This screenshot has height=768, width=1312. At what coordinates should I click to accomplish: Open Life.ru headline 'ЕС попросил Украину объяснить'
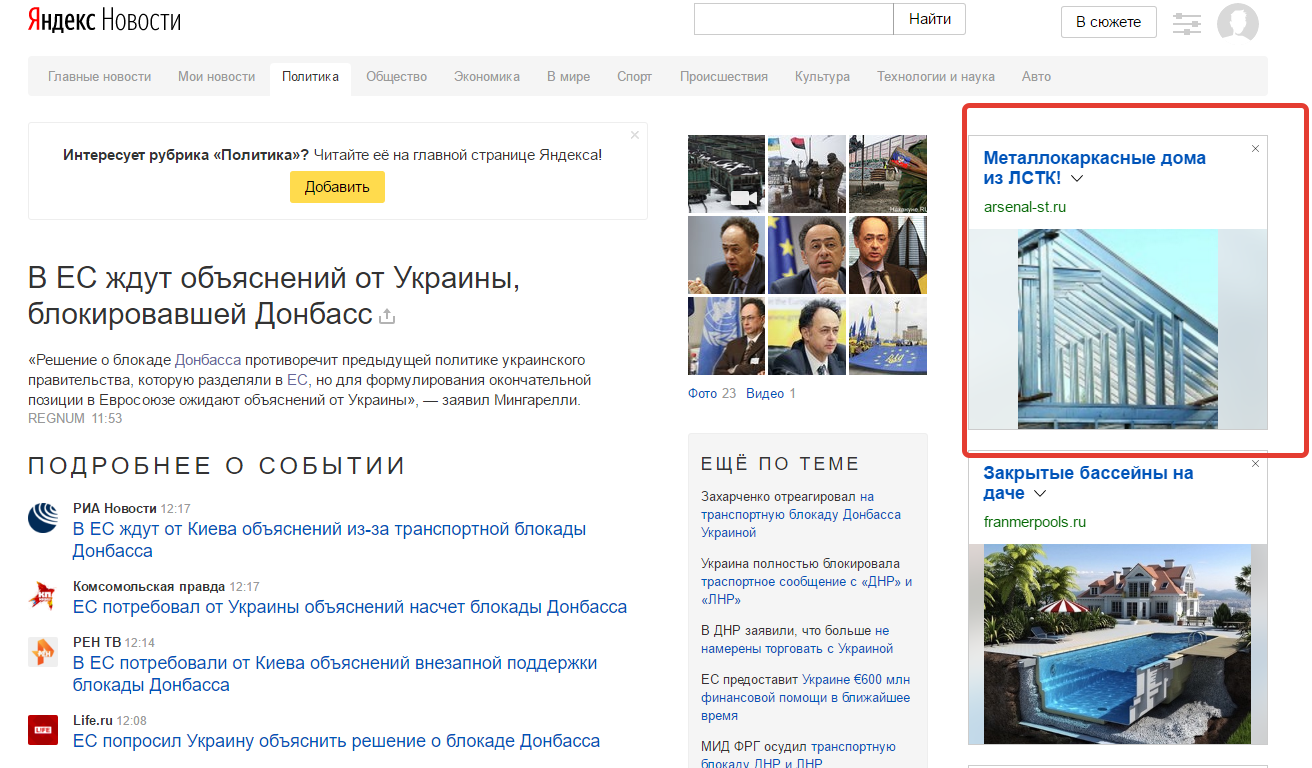click(x=336, y=741)
